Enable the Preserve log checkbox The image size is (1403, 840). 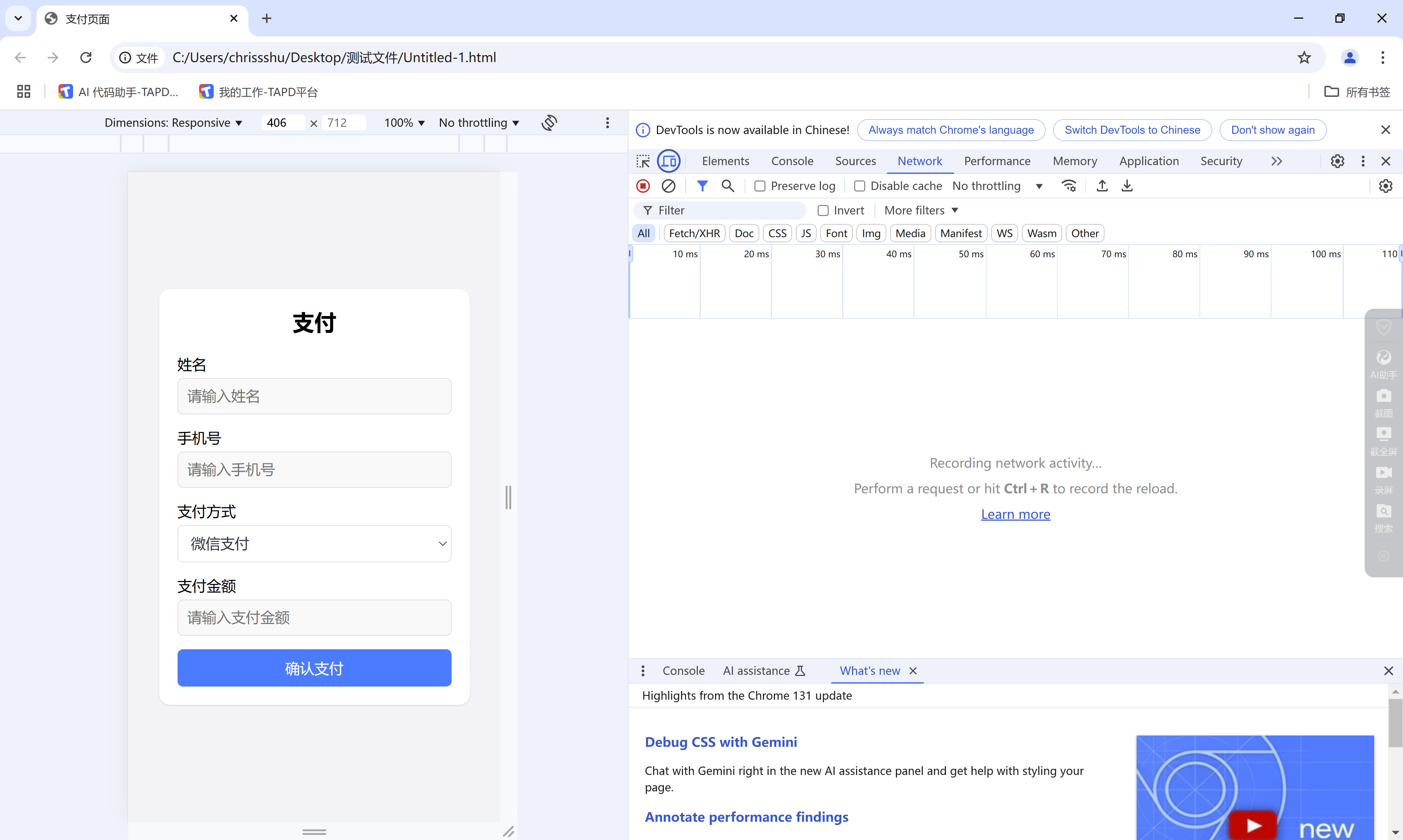click(760, 186)
